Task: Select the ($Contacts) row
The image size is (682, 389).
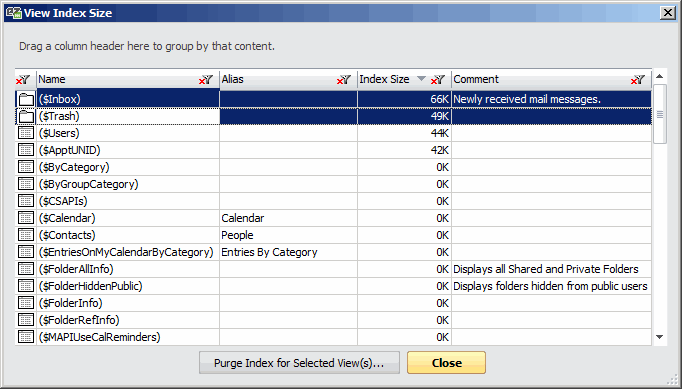Action: click(x=334, y=235)
